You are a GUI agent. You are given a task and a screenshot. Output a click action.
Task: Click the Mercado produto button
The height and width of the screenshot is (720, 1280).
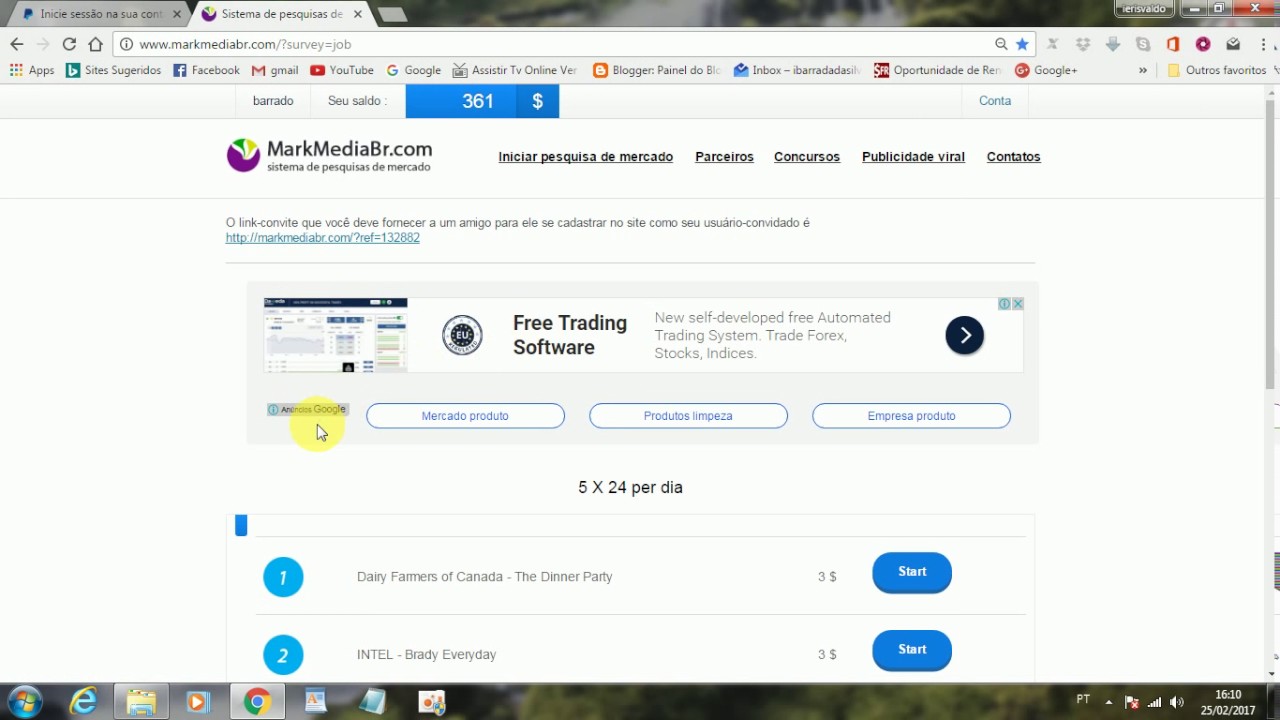click(465, 416)
